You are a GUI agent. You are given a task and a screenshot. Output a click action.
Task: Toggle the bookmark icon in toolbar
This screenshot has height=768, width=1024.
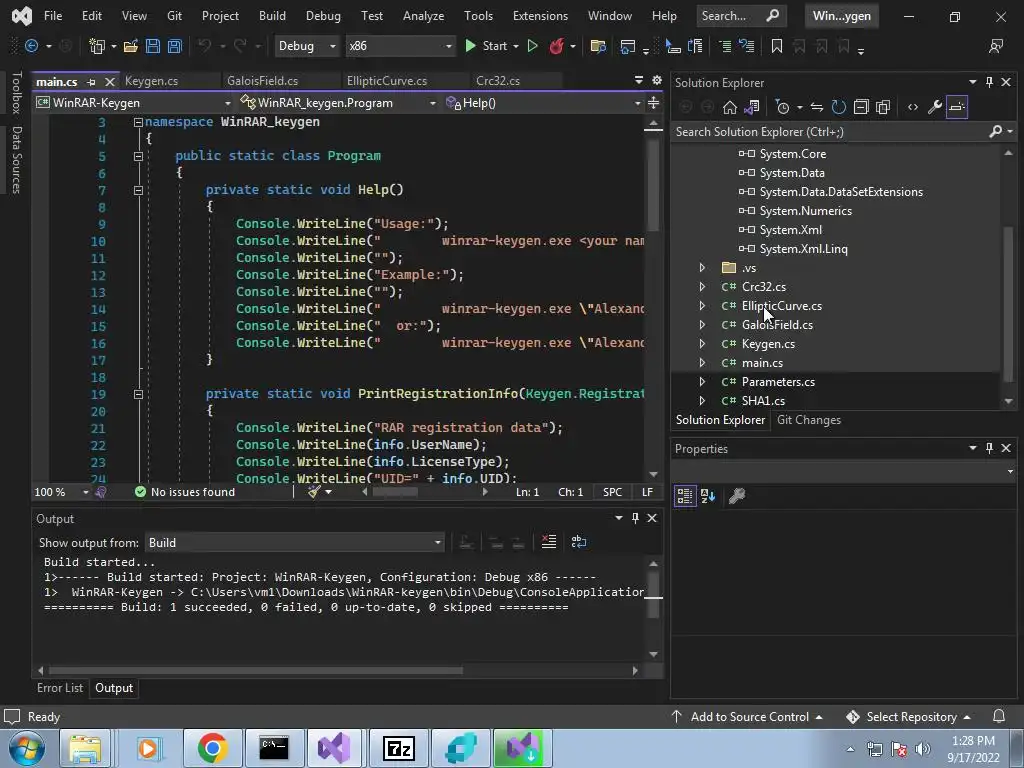[x=776, y=46]
